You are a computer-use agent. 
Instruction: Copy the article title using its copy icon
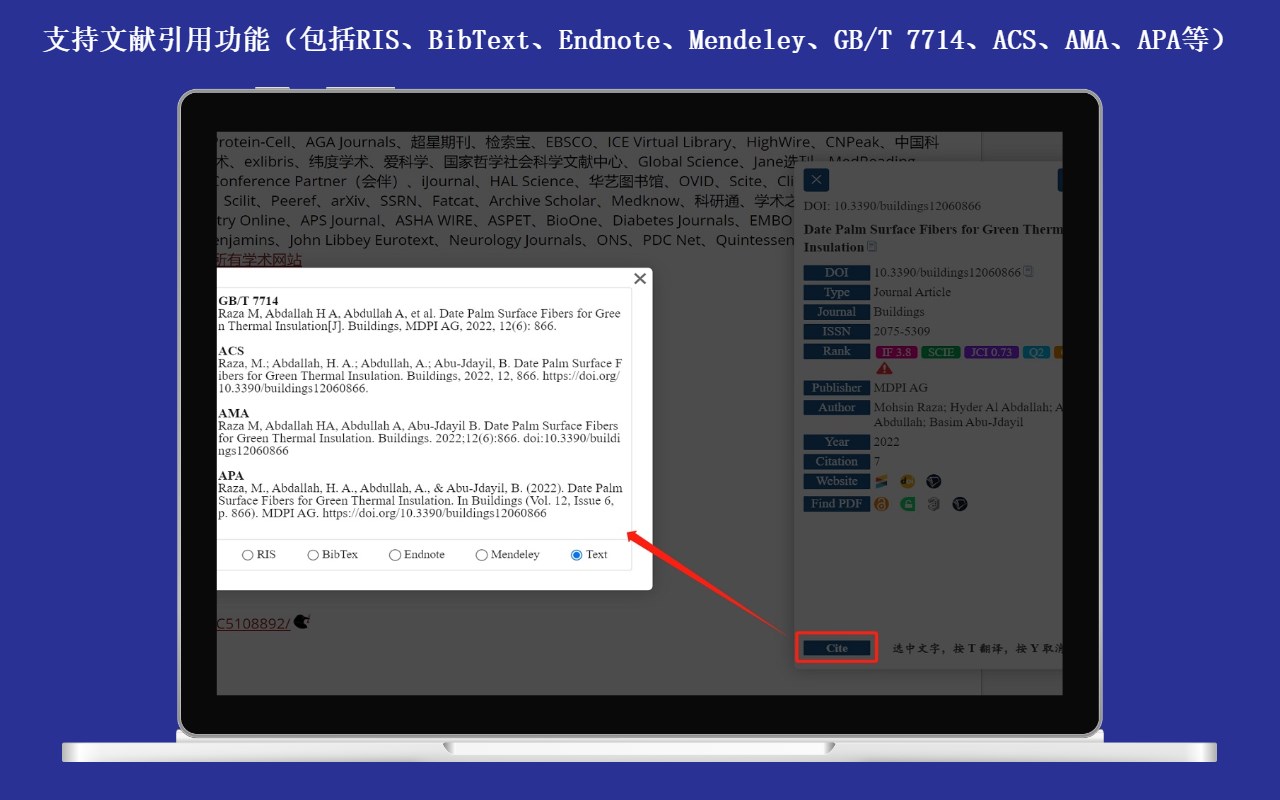pos(872,247)
